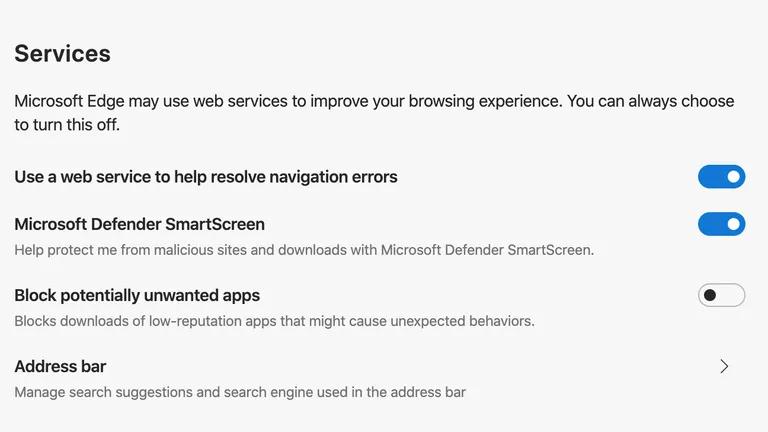This screenshot has height=432, width=768.
Task: Click the 'to turn this off' text line
Action: pyautogui.click(x=67, y=126)
